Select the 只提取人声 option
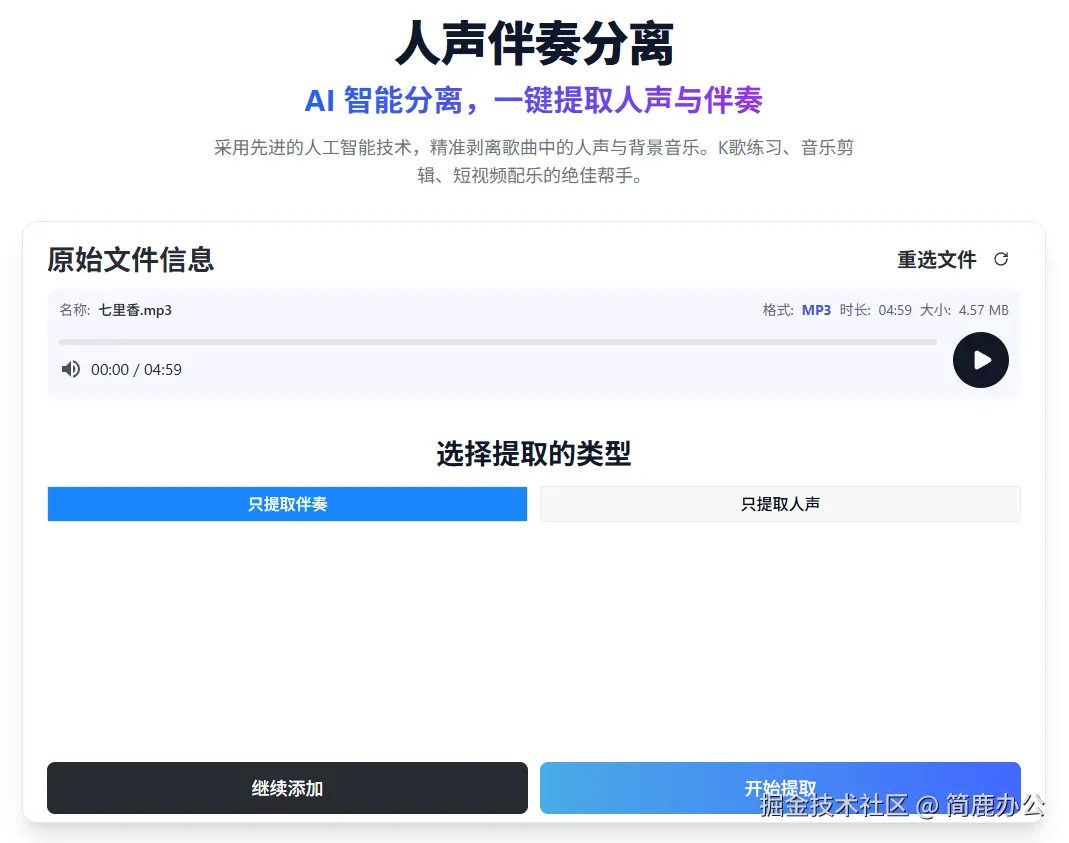The height and width of the screenshot is (843, 1069). 780,504
